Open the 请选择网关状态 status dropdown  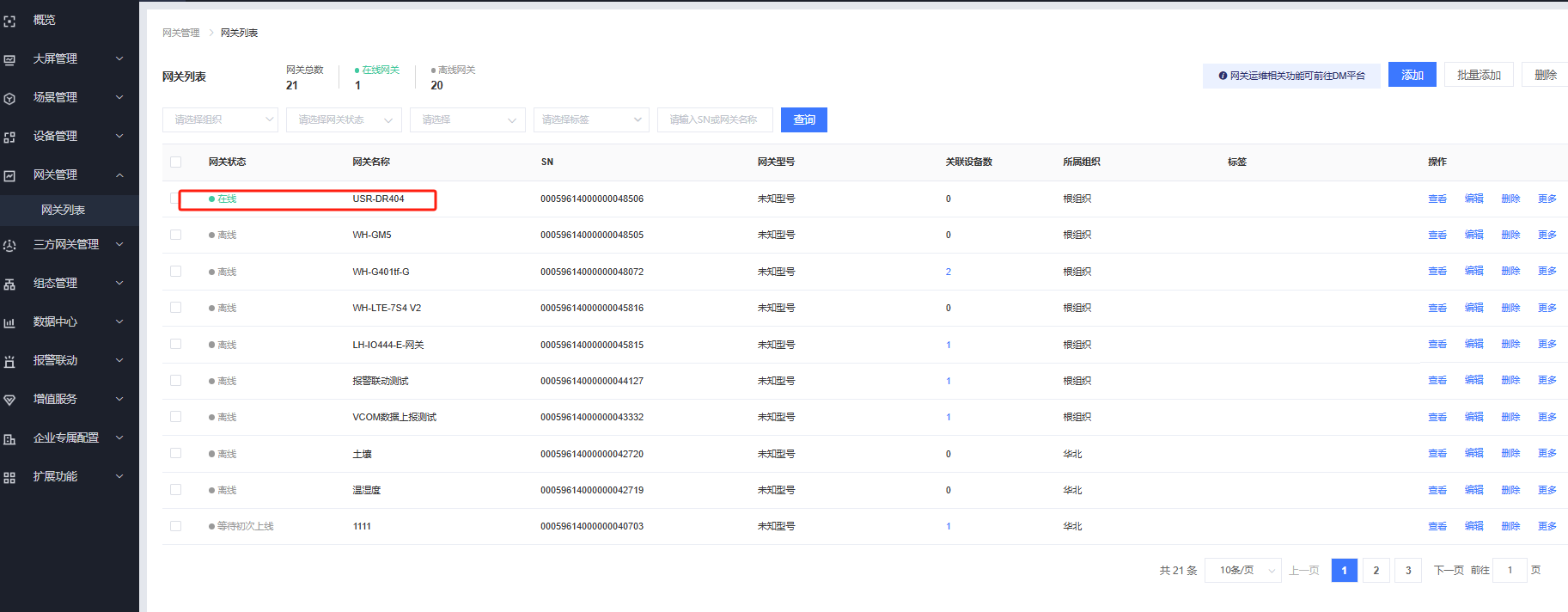[344, 120]
